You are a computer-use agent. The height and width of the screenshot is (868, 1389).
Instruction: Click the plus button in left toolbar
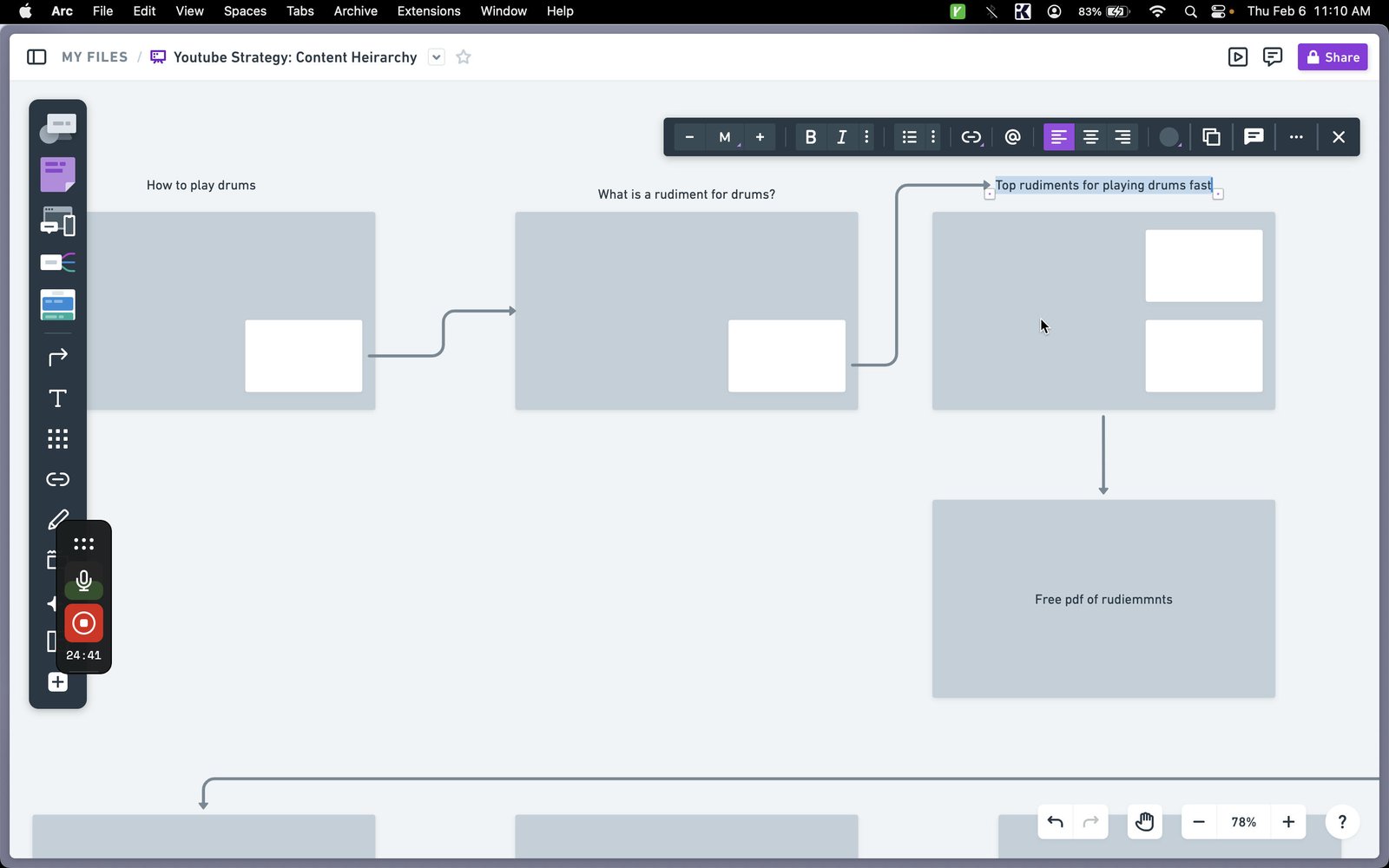pos(57,682)
